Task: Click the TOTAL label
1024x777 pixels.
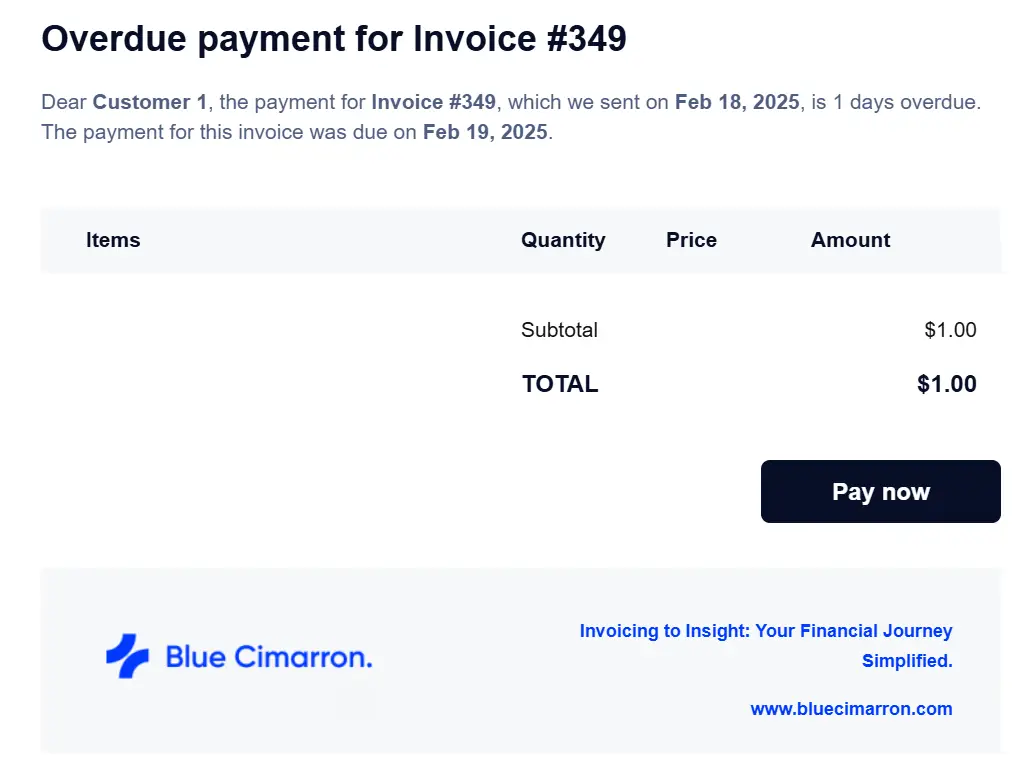Action: (x=560, y=384)
